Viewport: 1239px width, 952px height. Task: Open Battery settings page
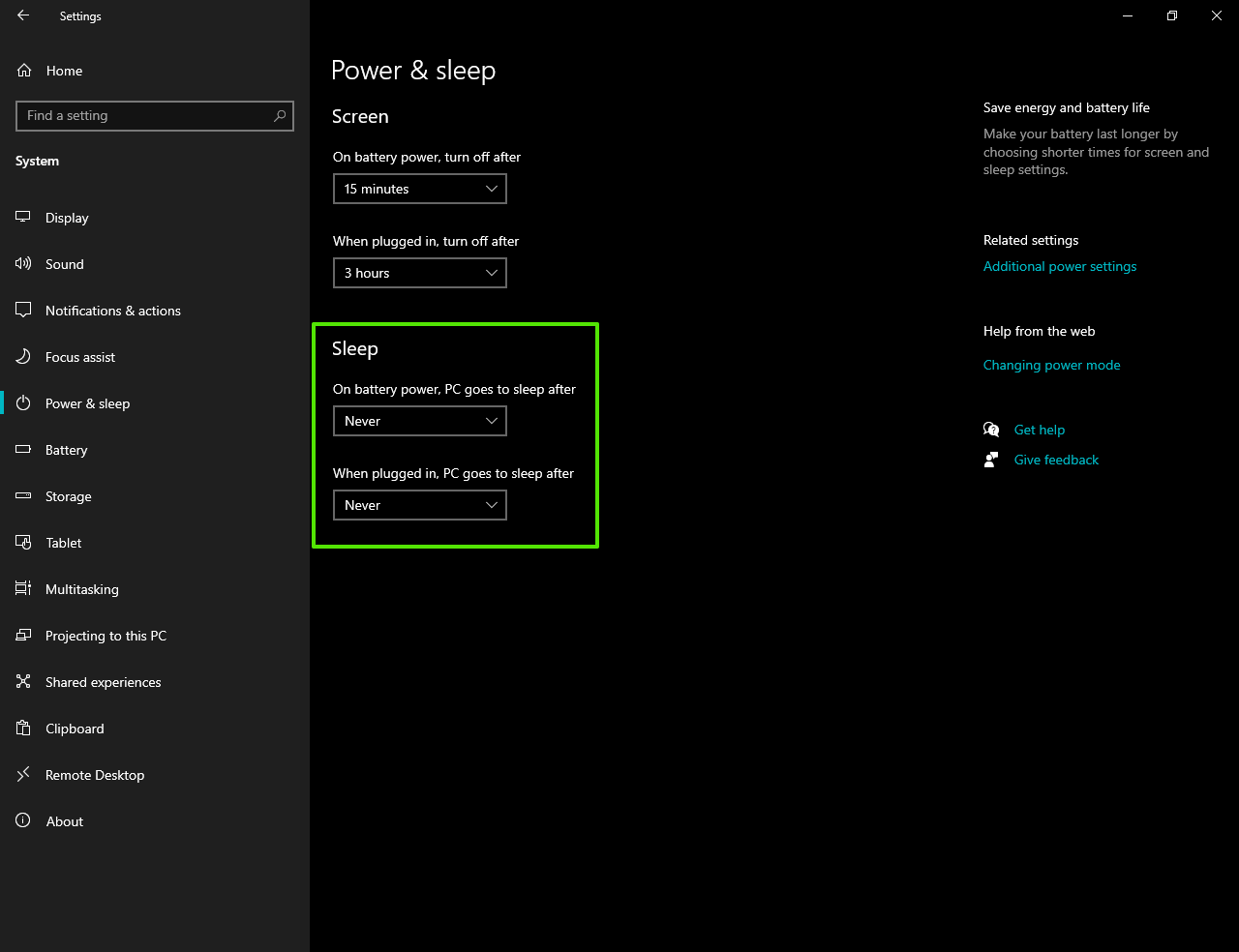click(155, 450)
